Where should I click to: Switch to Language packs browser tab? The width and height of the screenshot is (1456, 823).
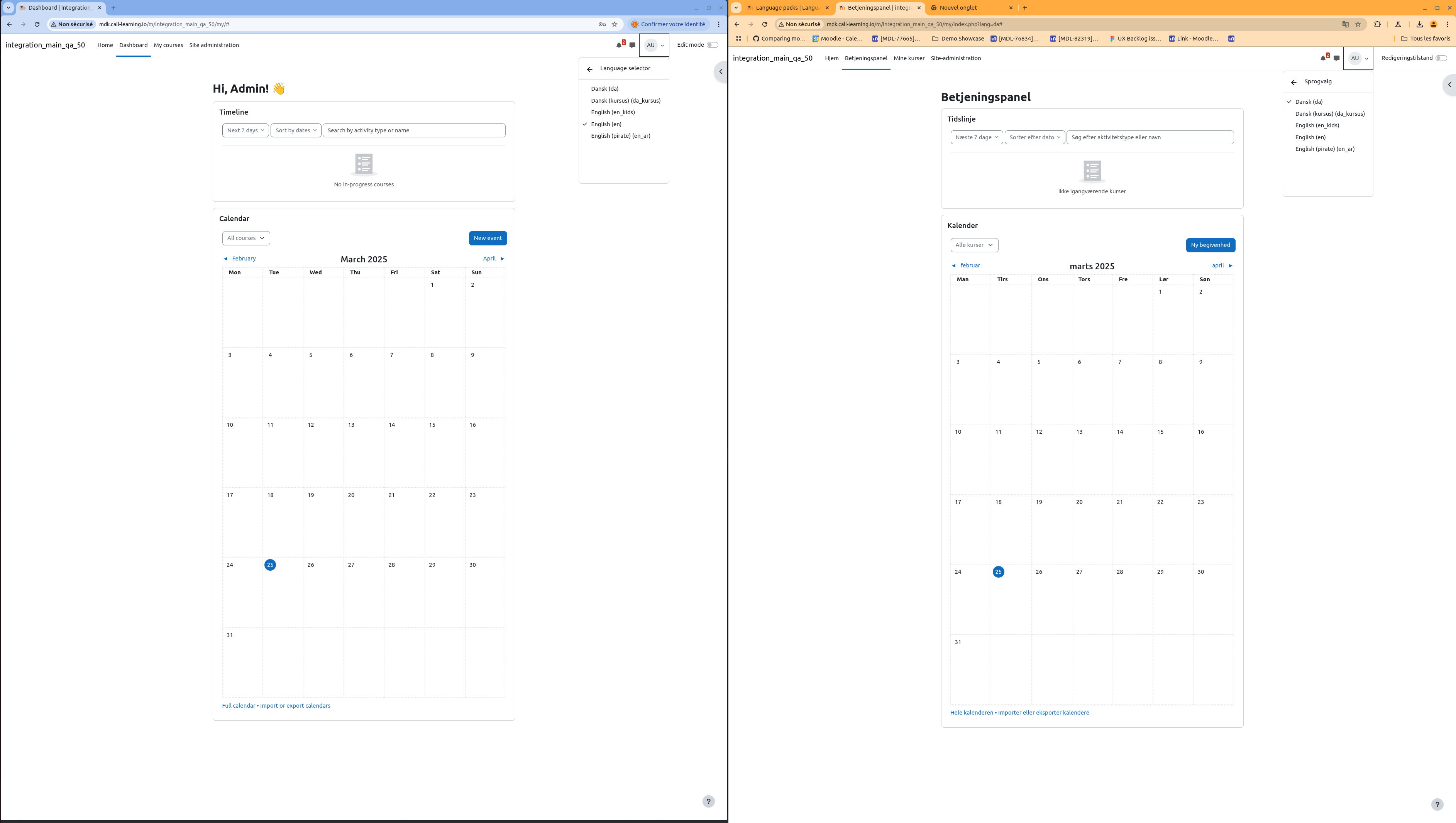[788, 8]
